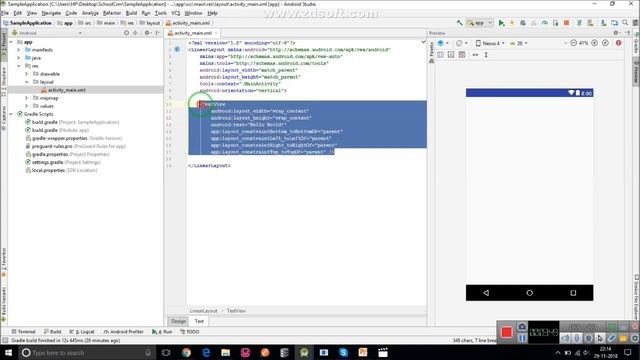This screenshot has width=640, height=360.
Task: Open the Android Profiler tool window
Action: click(123, 332)
